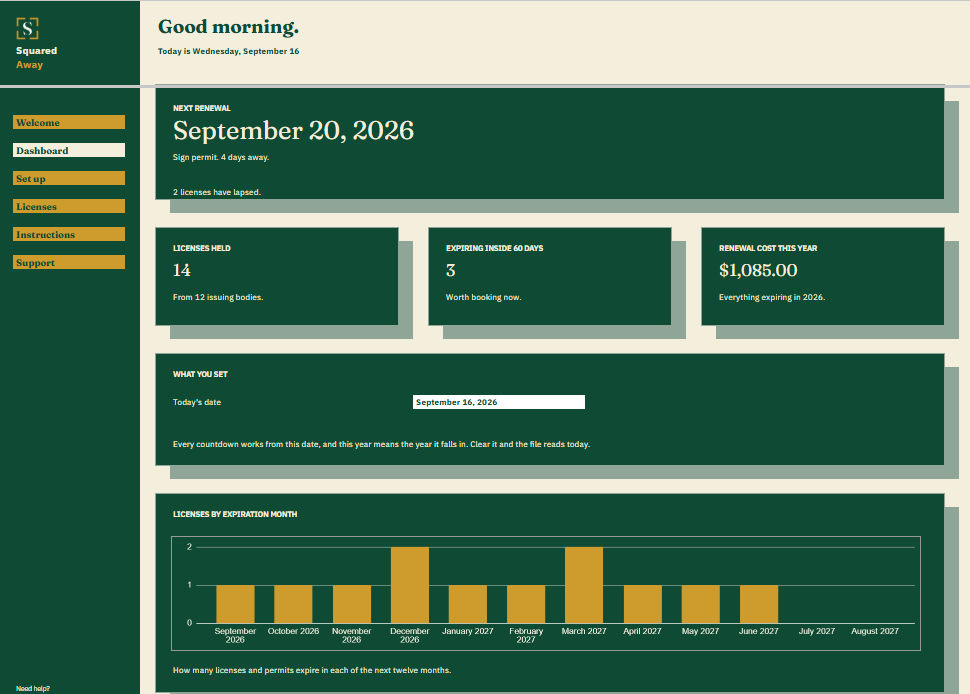970x694 pixels.
Task: Navigate to the Support section
Action: point(69,262)
